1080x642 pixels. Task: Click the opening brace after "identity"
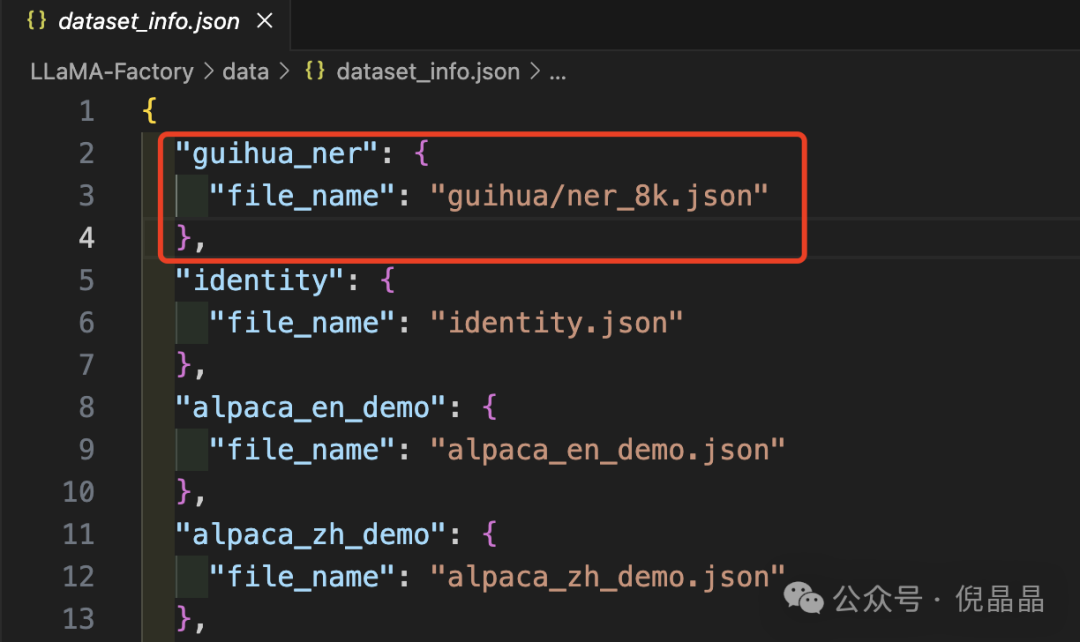388,280
